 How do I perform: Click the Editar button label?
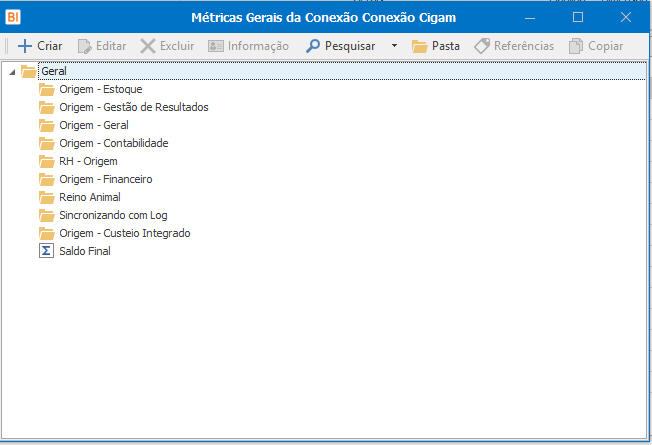click(111, 46)
